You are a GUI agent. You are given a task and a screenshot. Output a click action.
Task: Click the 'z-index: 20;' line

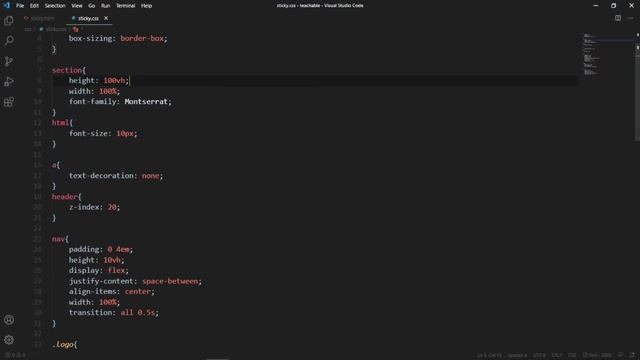click(94, 207)
